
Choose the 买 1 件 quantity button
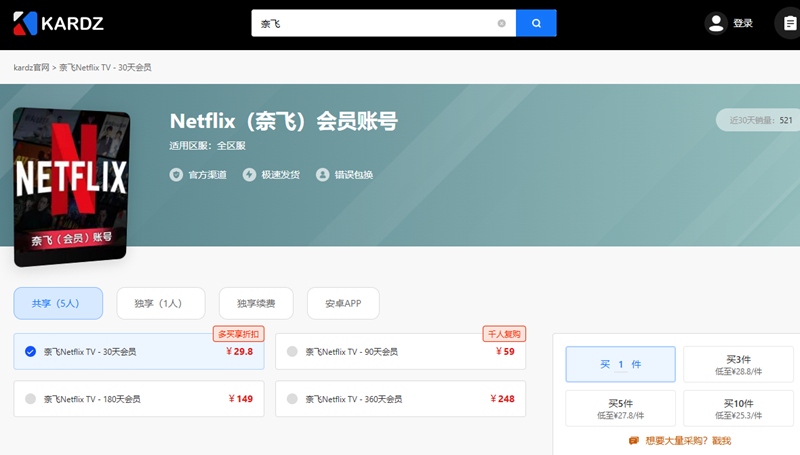point(620,364)
